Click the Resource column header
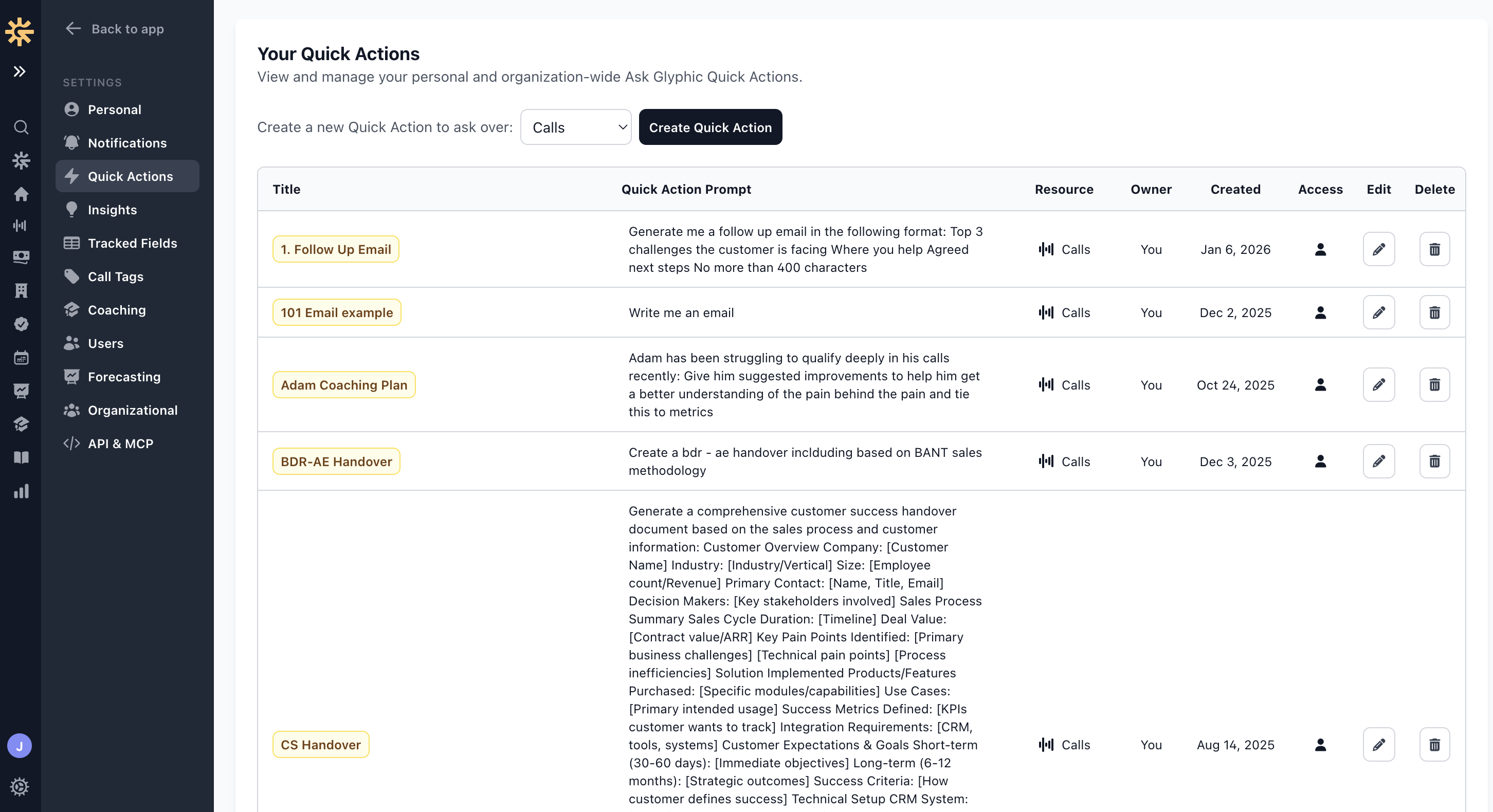 (x=1064, y=190)
